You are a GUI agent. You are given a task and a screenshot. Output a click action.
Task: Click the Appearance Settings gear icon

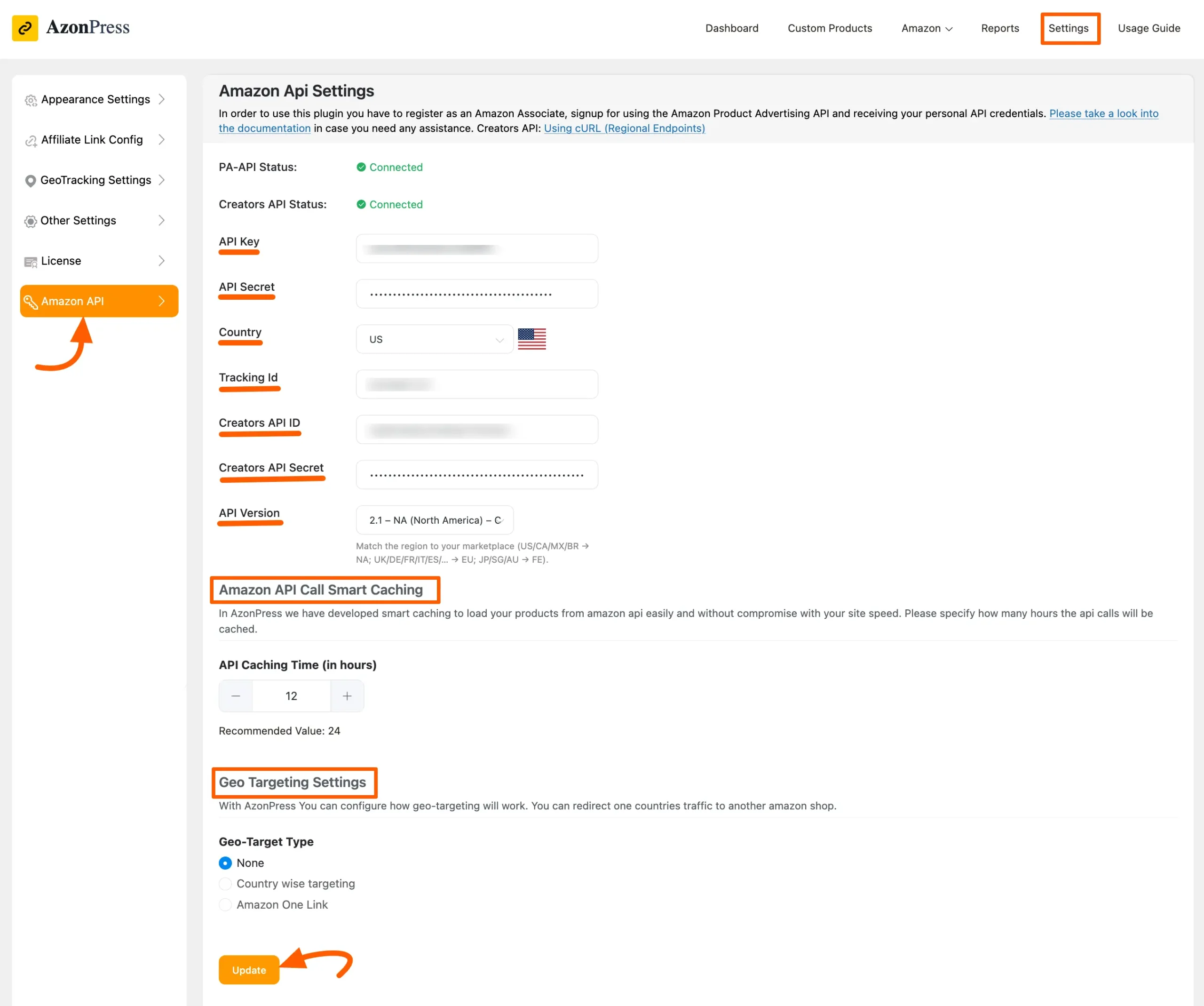[31, 100]
